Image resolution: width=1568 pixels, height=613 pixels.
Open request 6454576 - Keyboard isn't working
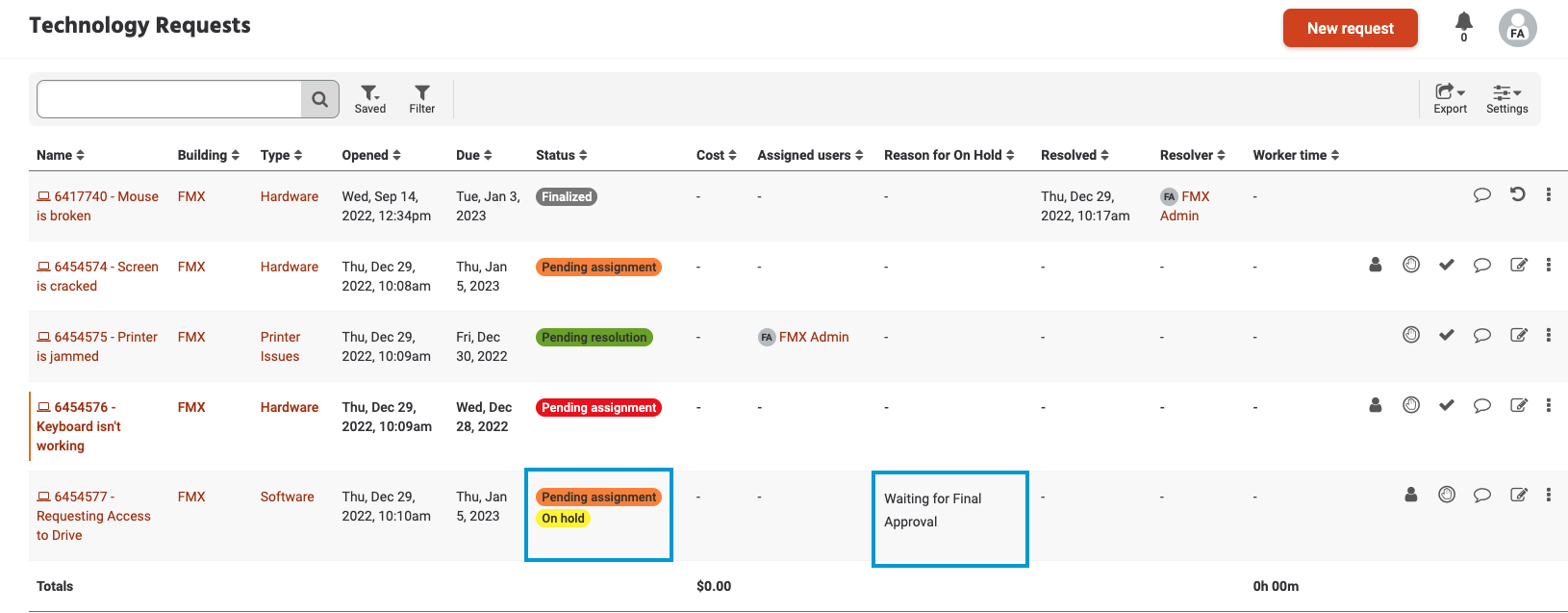pyautogui.click(x=79, y=426)
